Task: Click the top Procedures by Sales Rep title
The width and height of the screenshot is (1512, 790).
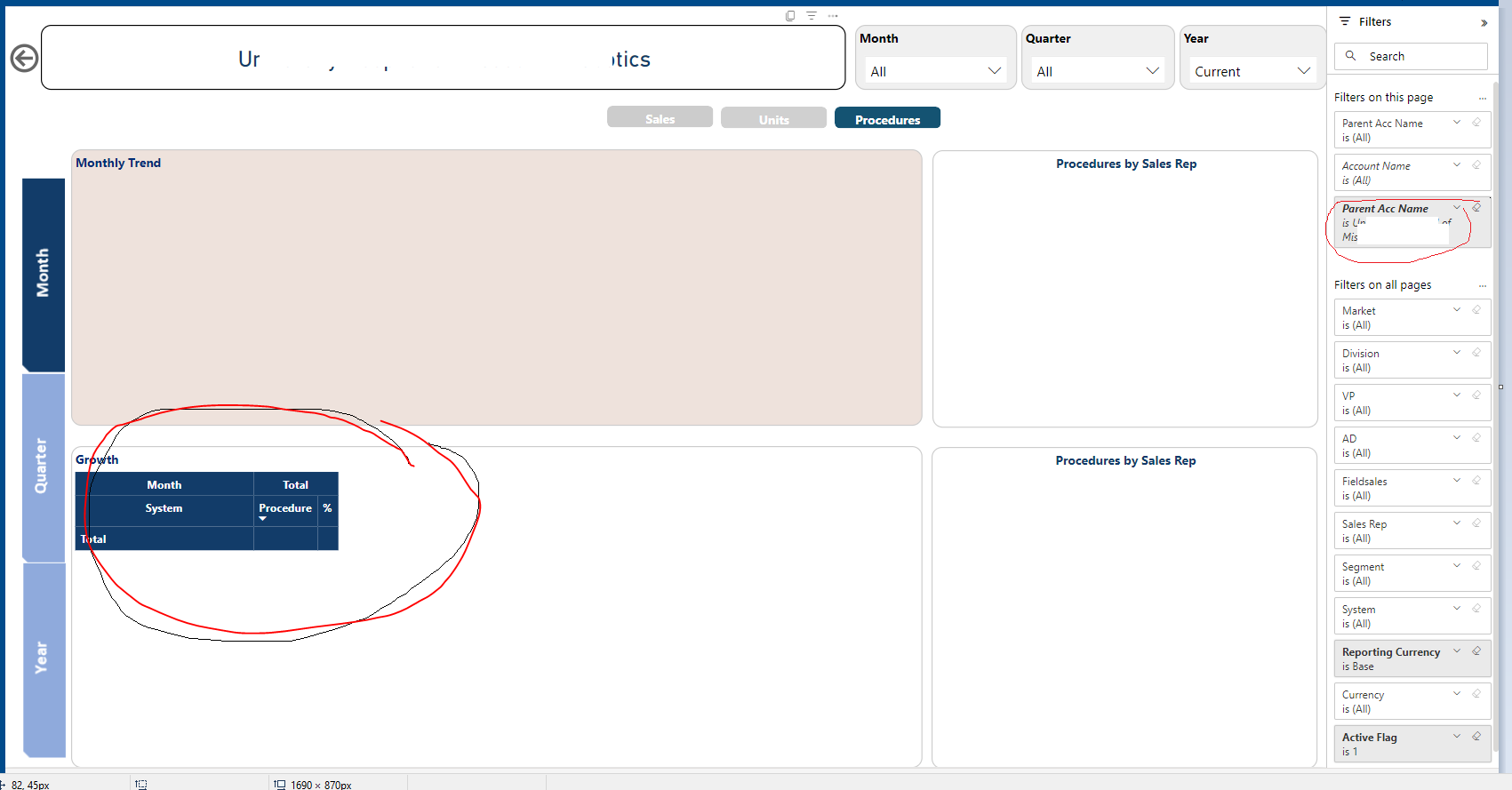Action: point(1126,164)
